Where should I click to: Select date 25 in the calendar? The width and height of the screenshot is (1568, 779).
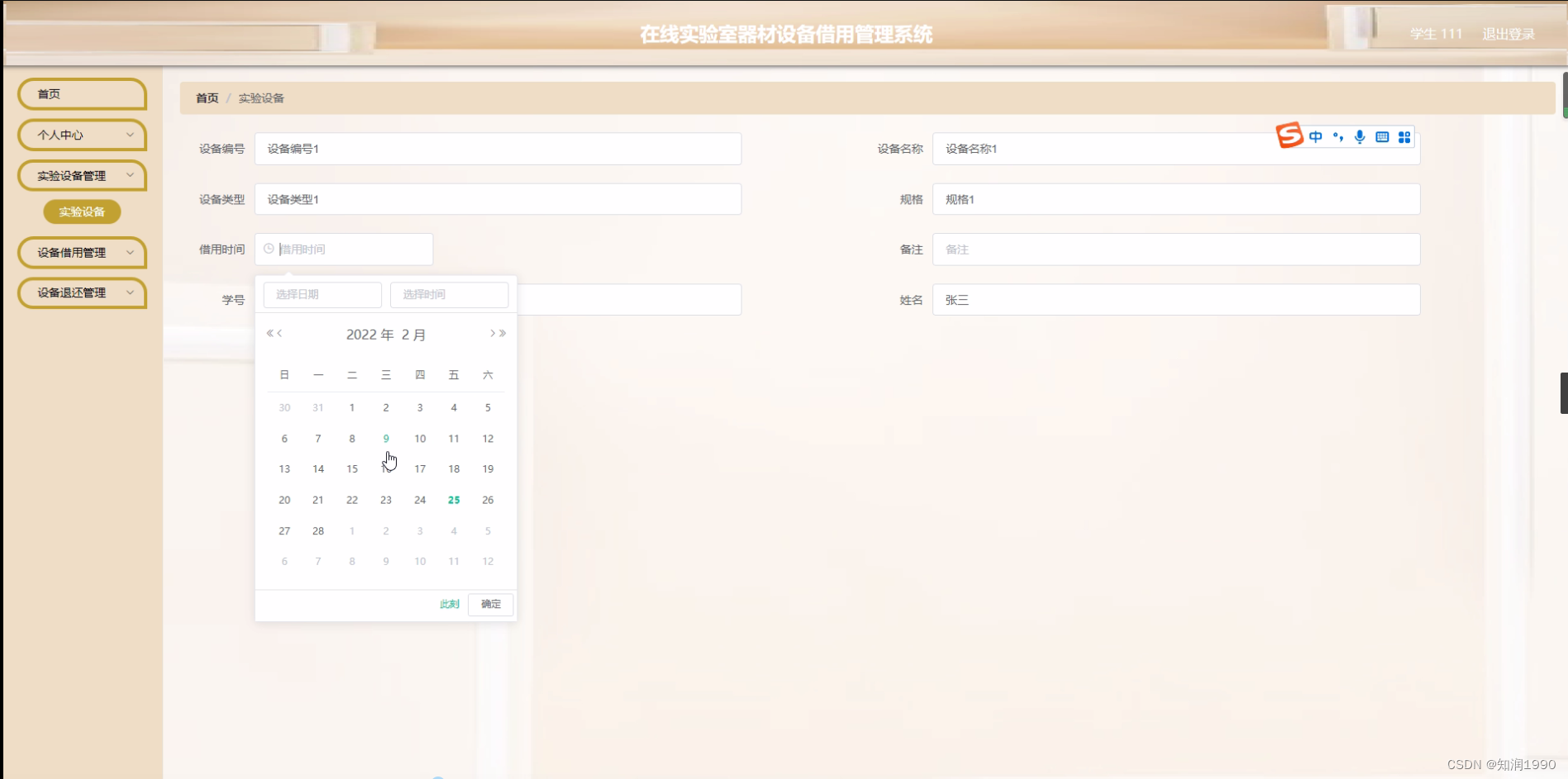pos(453,500)
